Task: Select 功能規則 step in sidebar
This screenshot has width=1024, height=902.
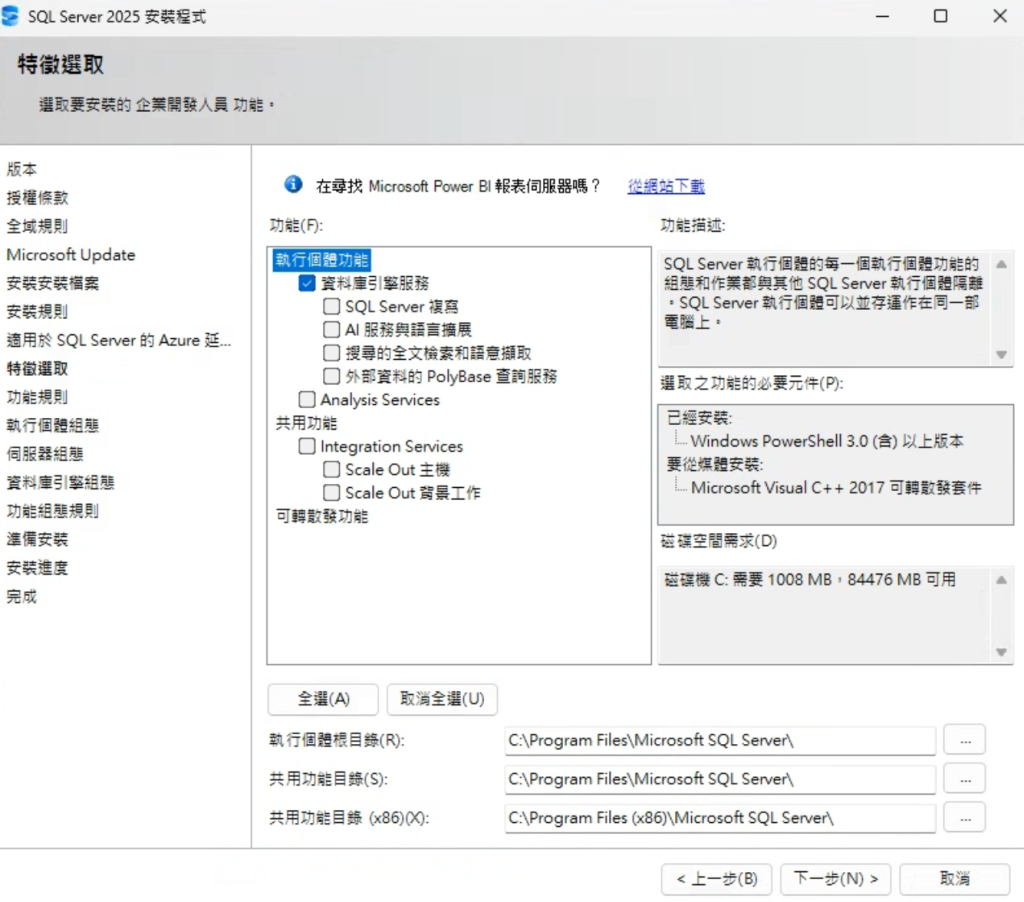Action: pos(37,397)
